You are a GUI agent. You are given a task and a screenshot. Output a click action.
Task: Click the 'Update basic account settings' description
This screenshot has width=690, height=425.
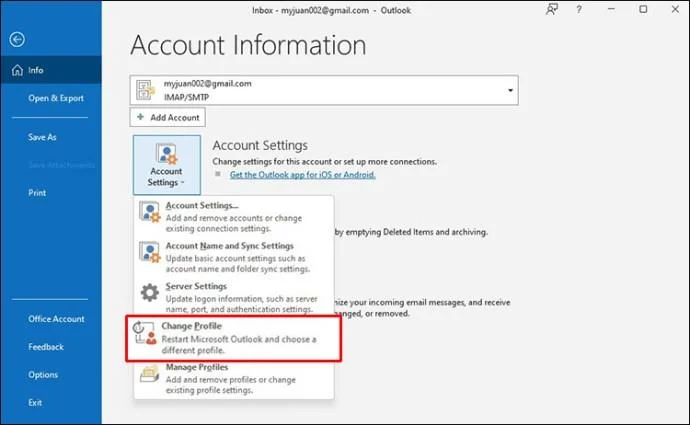tap(238, 264)
